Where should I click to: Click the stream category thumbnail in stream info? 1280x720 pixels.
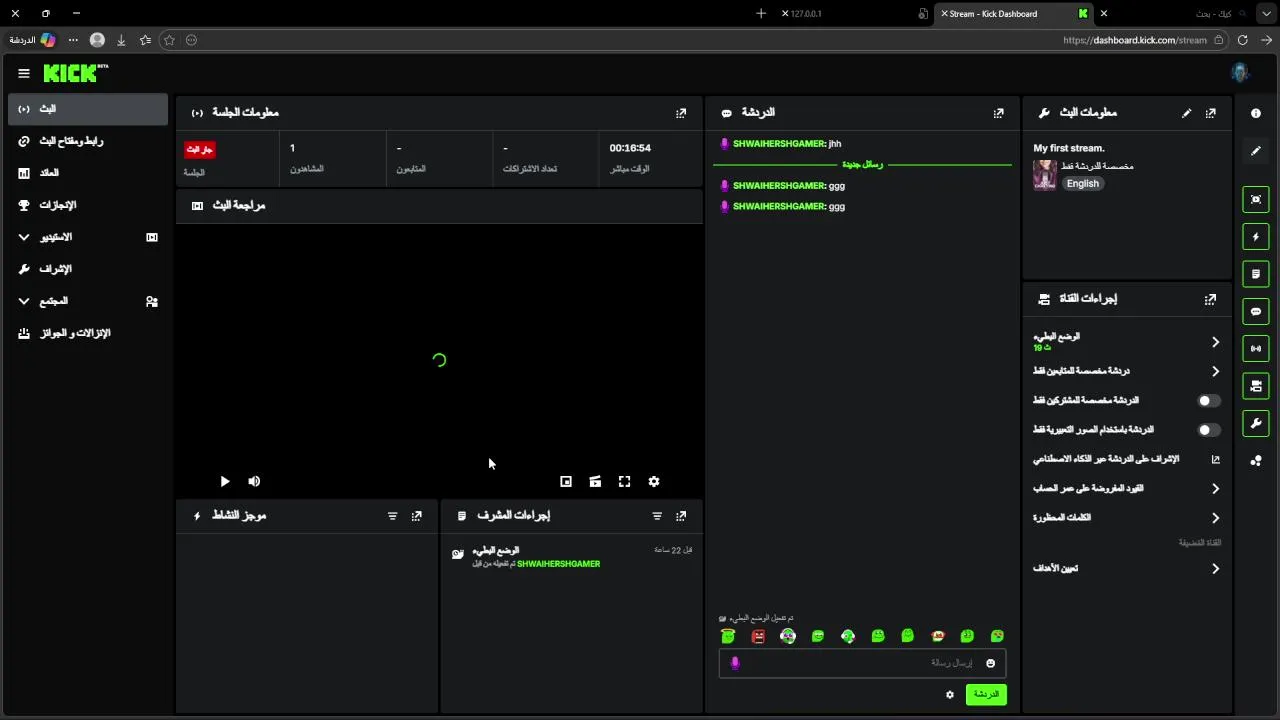pyautogui.click(x=1044, y=175)
